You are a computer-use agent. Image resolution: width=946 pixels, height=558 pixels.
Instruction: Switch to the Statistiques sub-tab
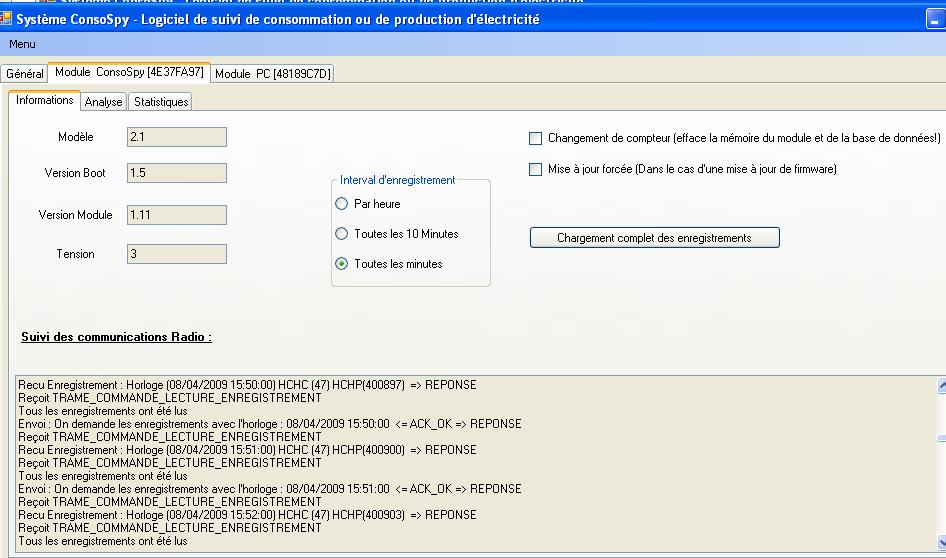[x=160, y=102]
